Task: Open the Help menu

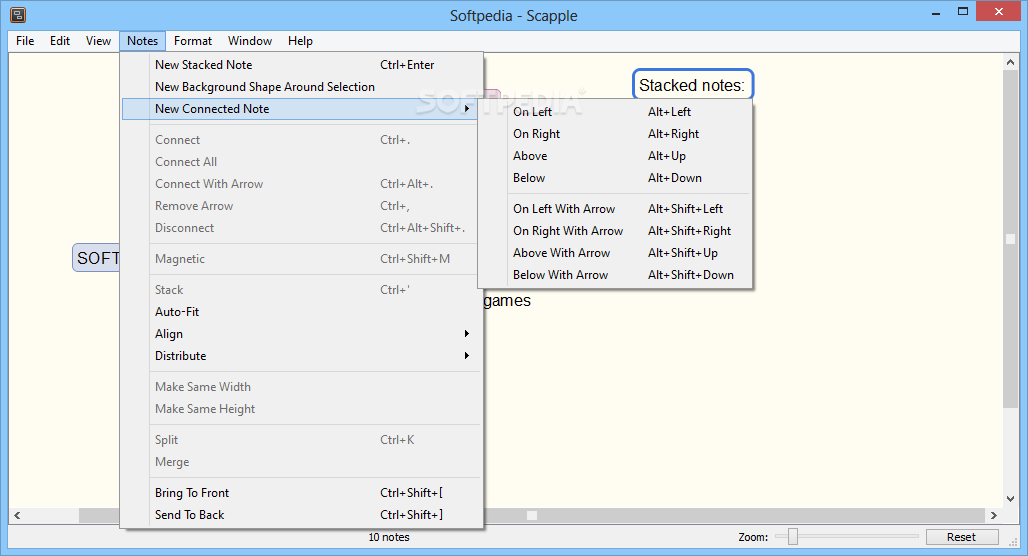Action: (x=300, y=41)
